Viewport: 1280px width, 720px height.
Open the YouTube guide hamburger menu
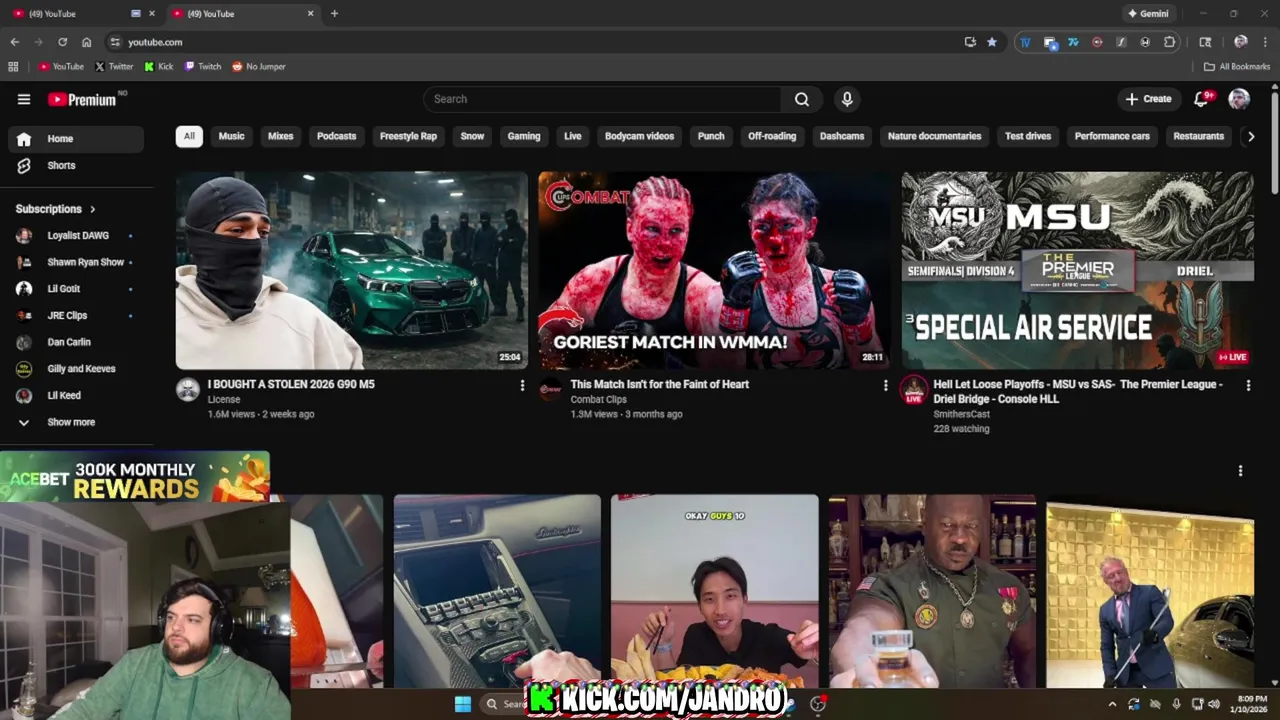pos(24,99)
